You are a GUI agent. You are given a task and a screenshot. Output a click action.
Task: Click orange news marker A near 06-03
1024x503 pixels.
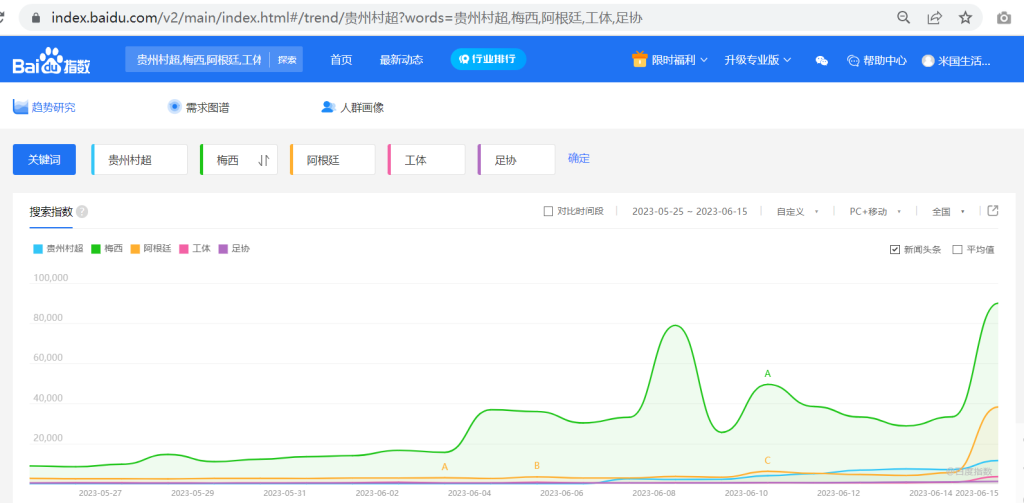(445, 467)
